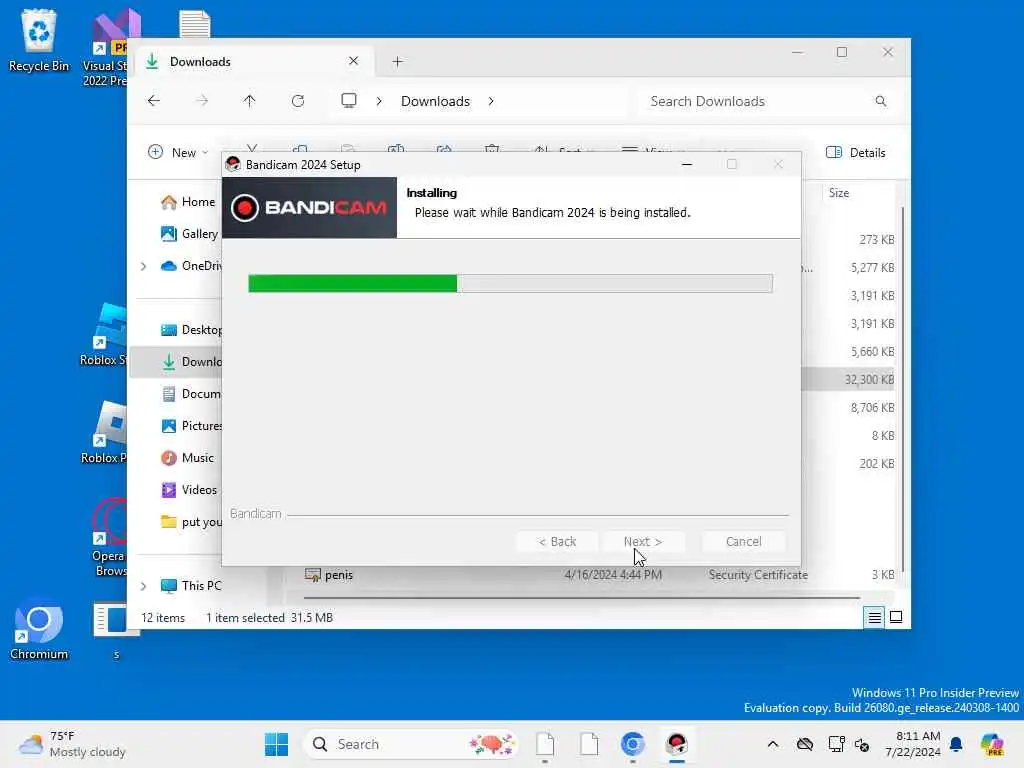This screenshot has height=768, width=1024.
Task: Open the New dropdown in Explorer toolbar
Action: click(x=178, y=152)
